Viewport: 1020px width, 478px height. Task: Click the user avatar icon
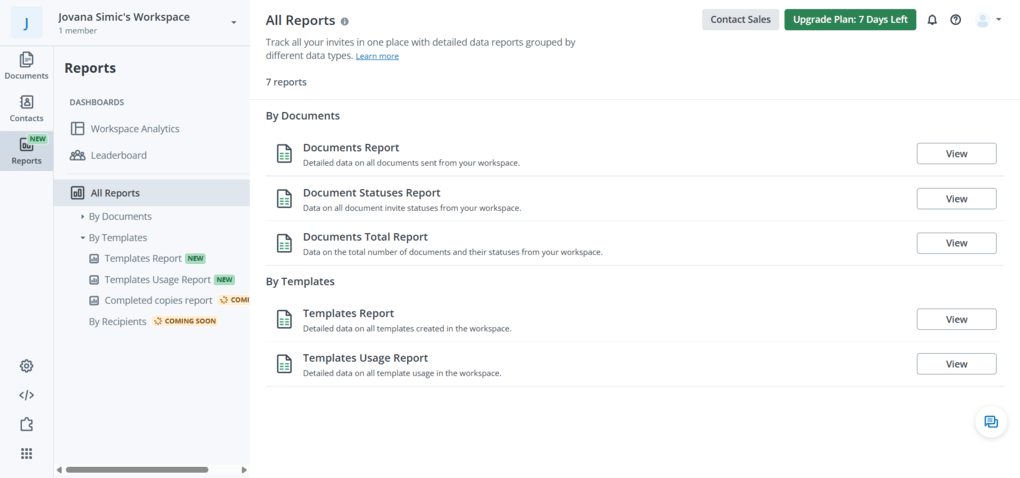tap(982, 20)
